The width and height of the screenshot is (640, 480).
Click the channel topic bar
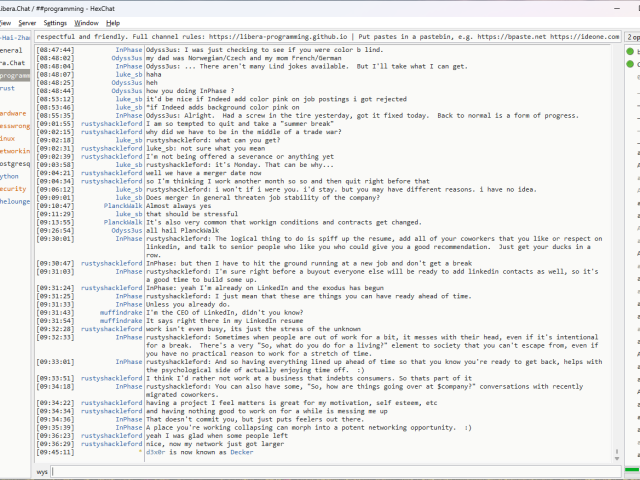pyautogui.click(x=330, y=35)
